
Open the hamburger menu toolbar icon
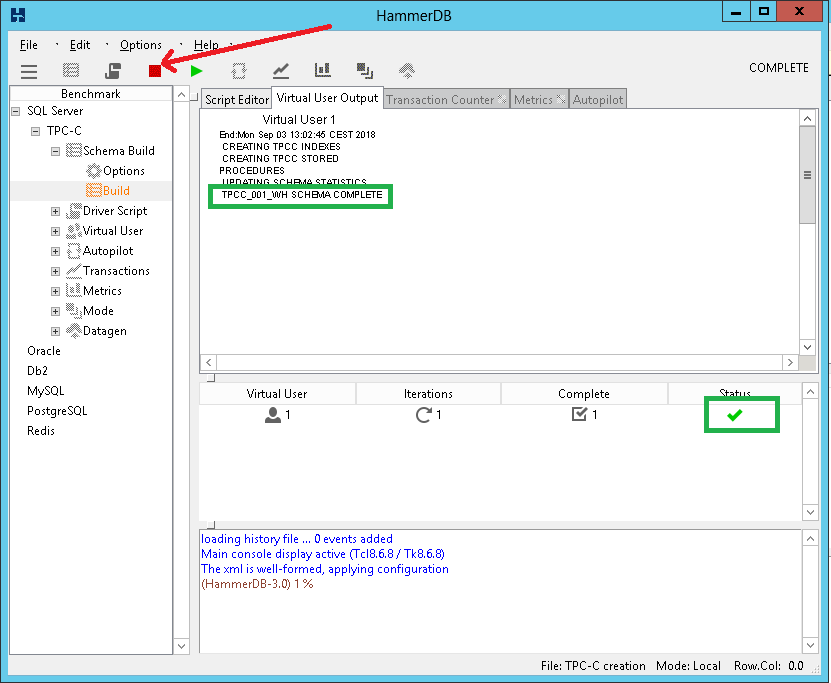click(x=29, y=71)
